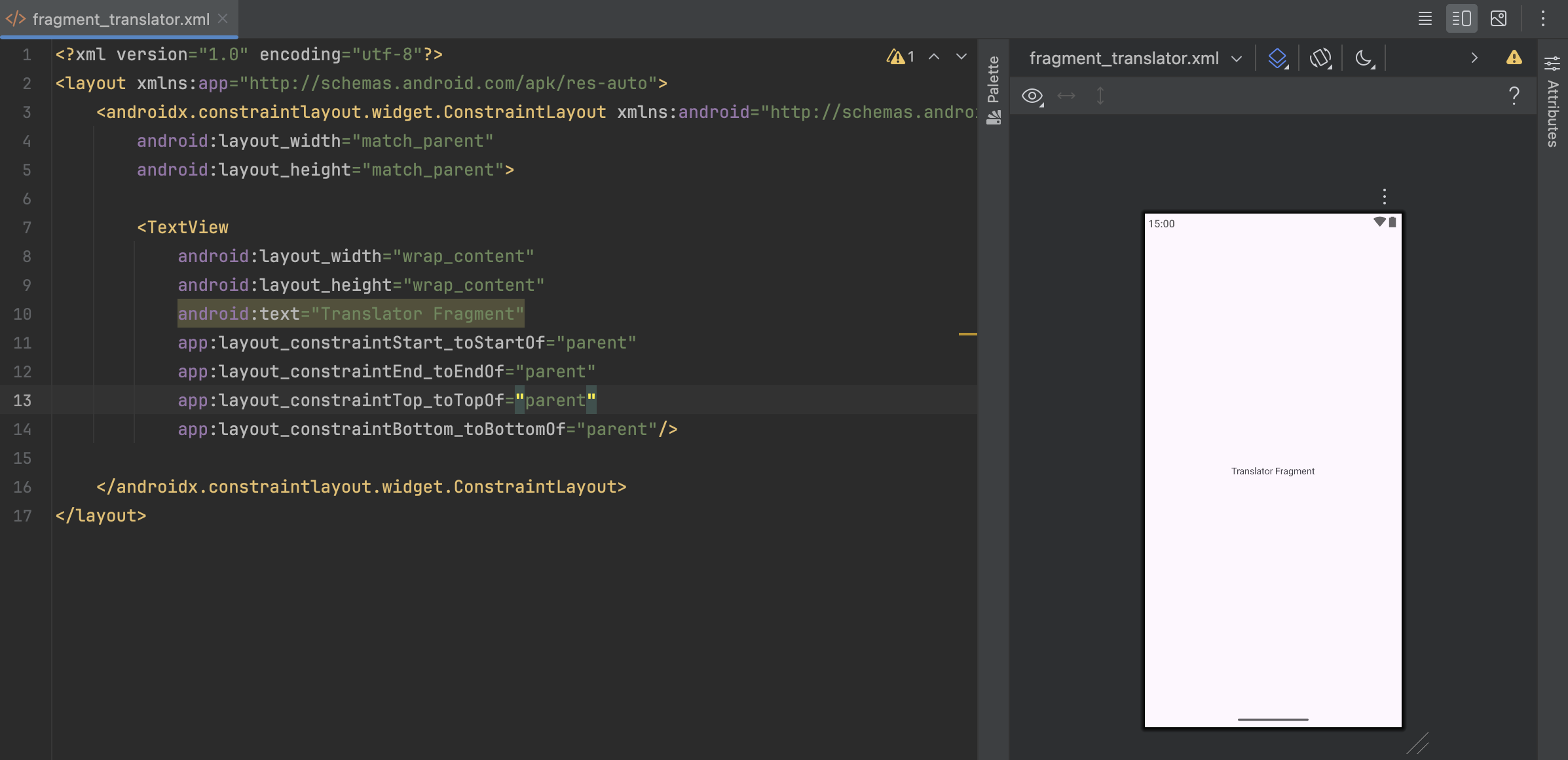Expand hidden preview toolbar items chevron
This screenshot has width=1568, height=760.
tap(1474, 58)
